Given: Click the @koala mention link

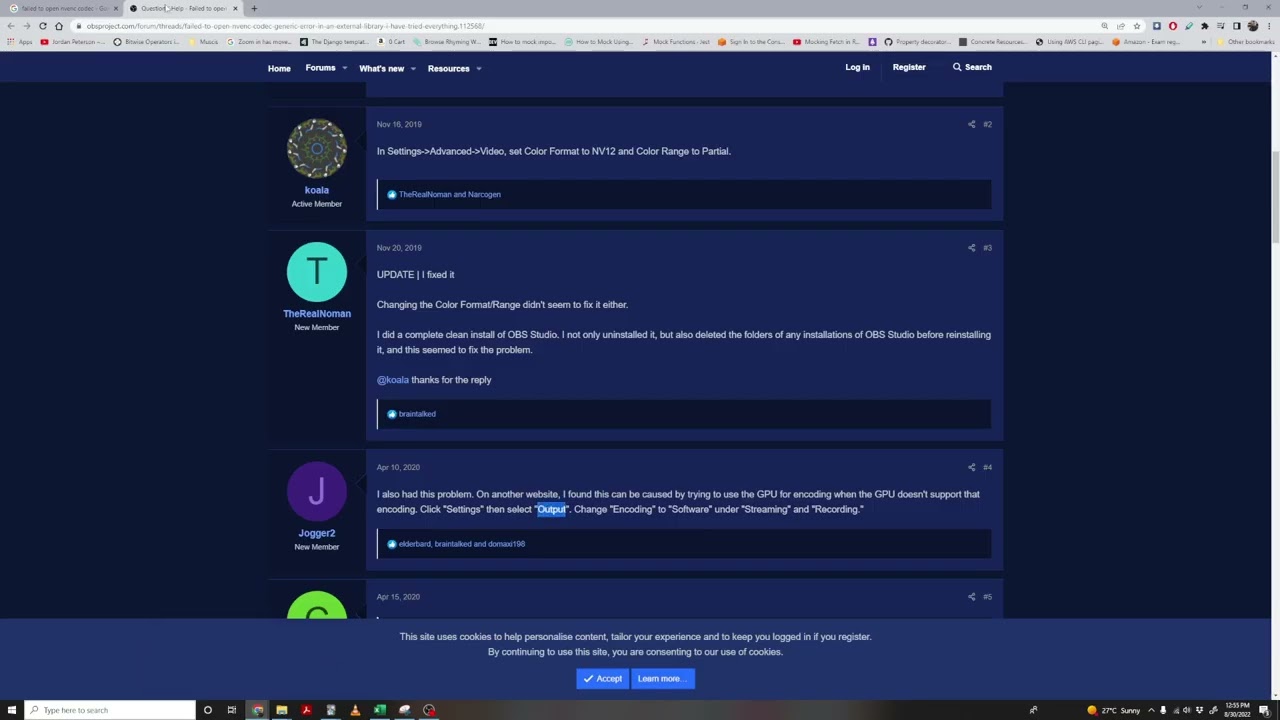Looking at the screenshot, I should [x=393, y=380].
